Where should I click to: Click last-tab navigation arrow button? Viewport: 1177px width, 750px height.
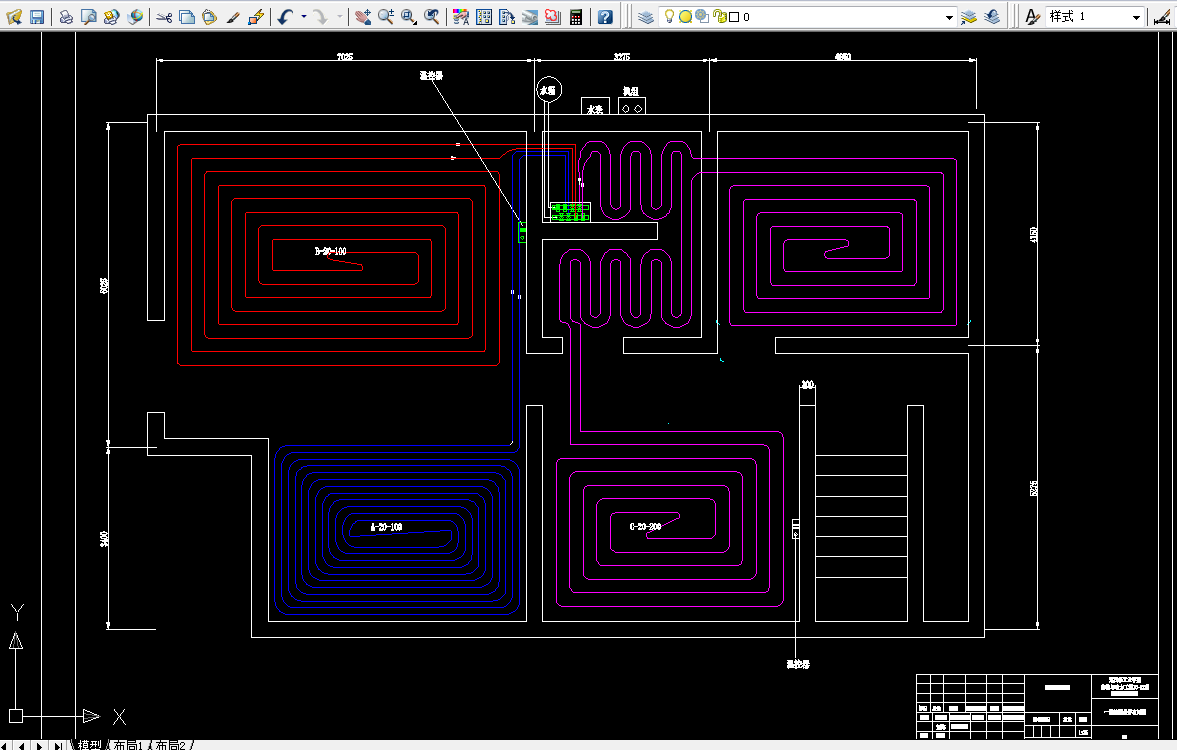(58, 745)
